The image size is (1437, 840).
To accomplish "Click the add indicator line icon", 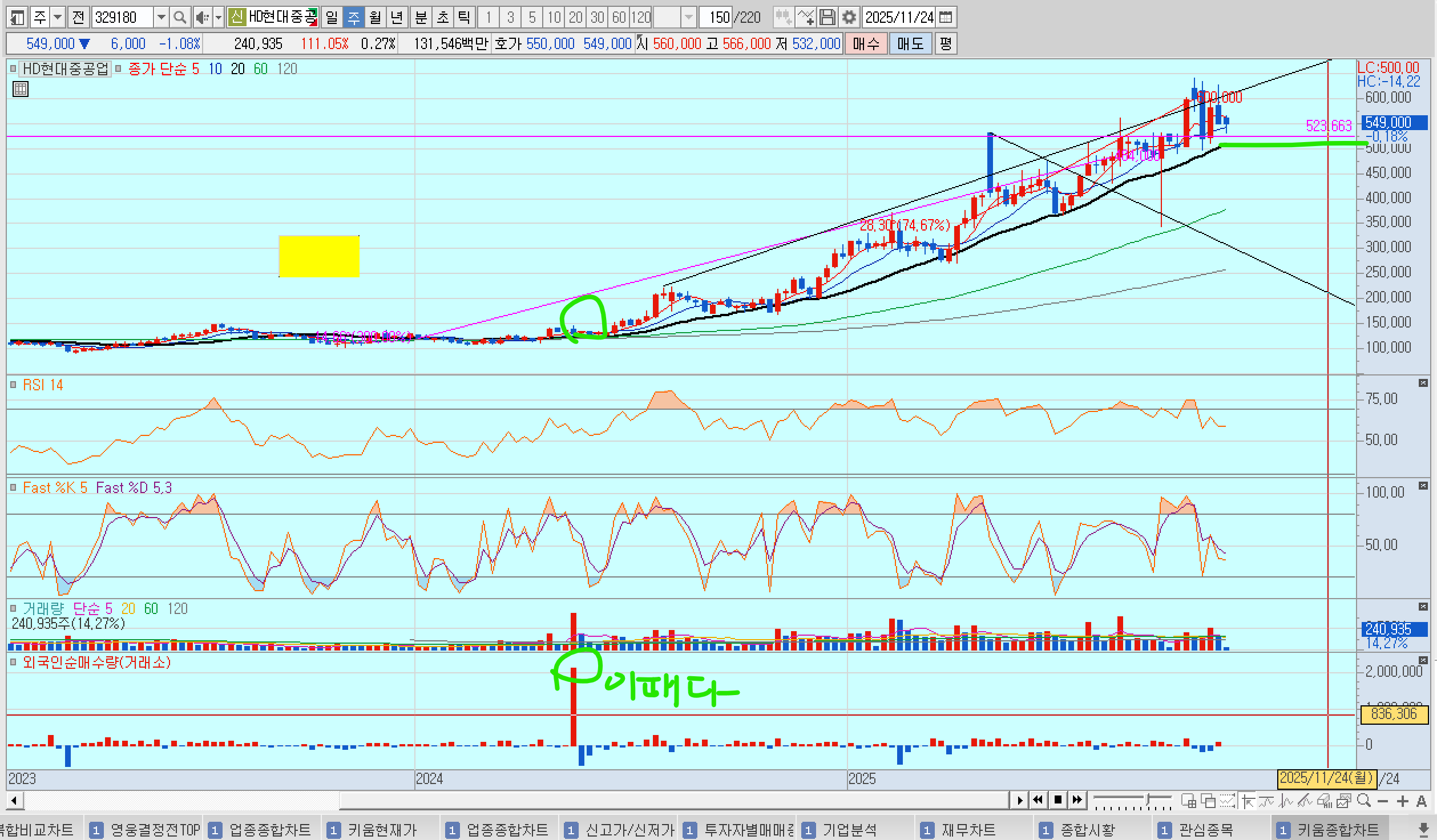I will [x=805, y=18].
